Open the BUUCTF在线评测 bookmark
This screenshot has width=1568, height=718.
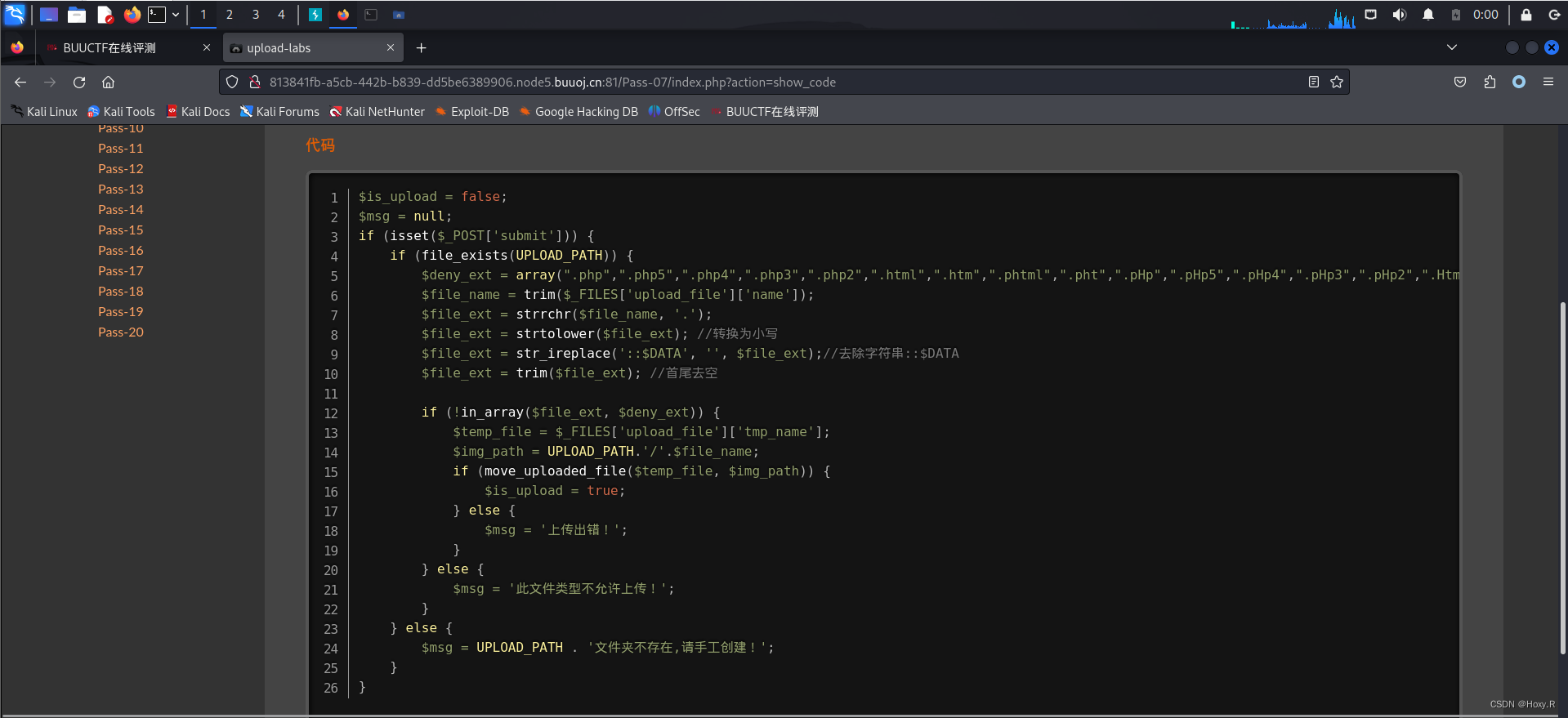tap(764, 112)
